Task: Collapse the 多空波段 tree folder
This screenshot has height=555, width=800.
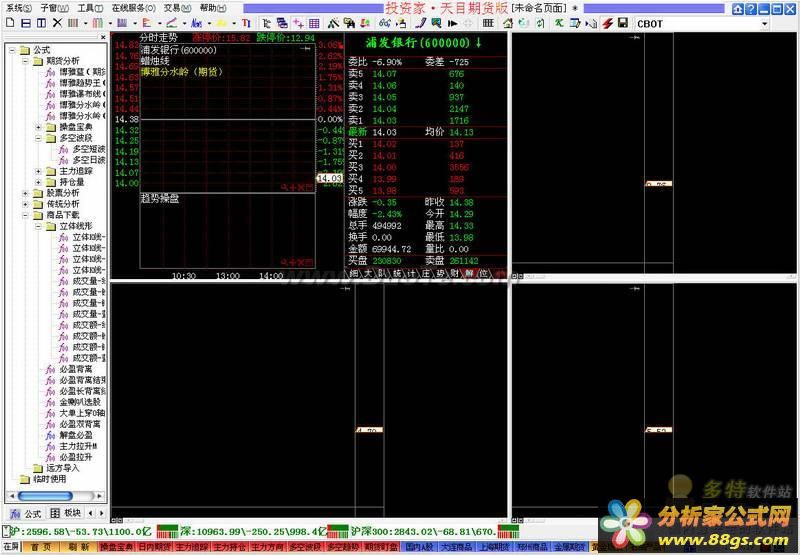Action: (x=38, y=138)
